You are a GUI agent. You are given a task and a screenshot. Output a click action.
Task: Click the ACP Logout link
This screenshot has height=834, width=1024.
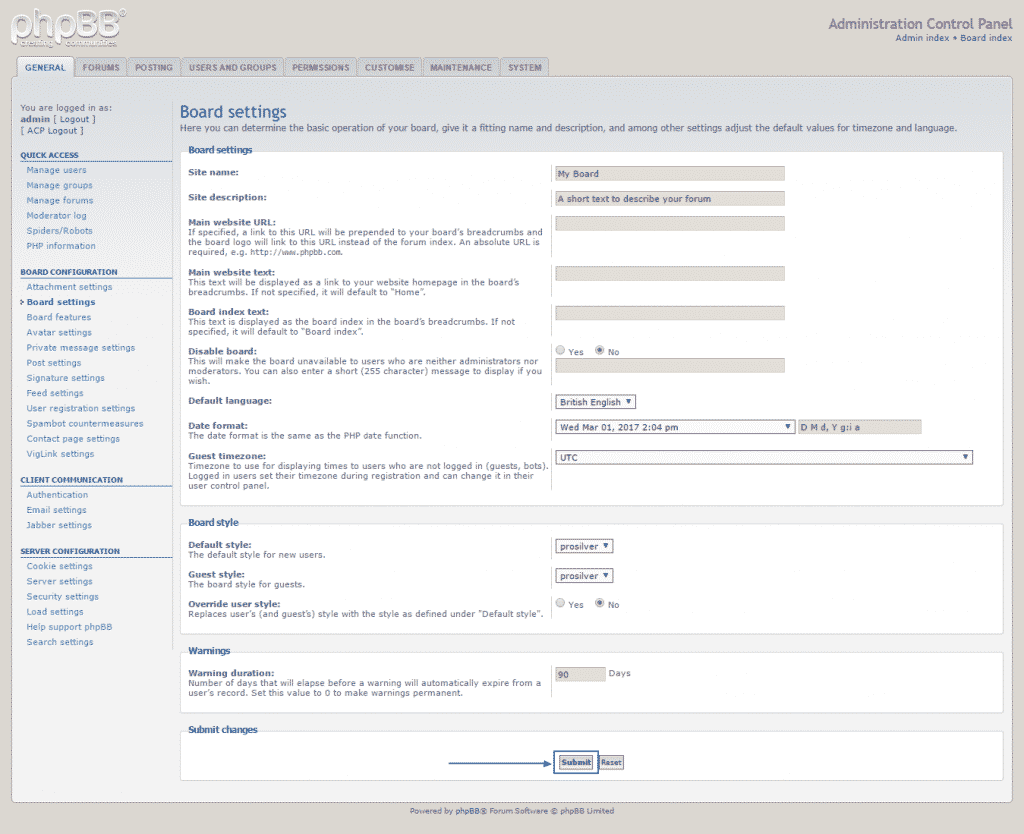point(52,131)
